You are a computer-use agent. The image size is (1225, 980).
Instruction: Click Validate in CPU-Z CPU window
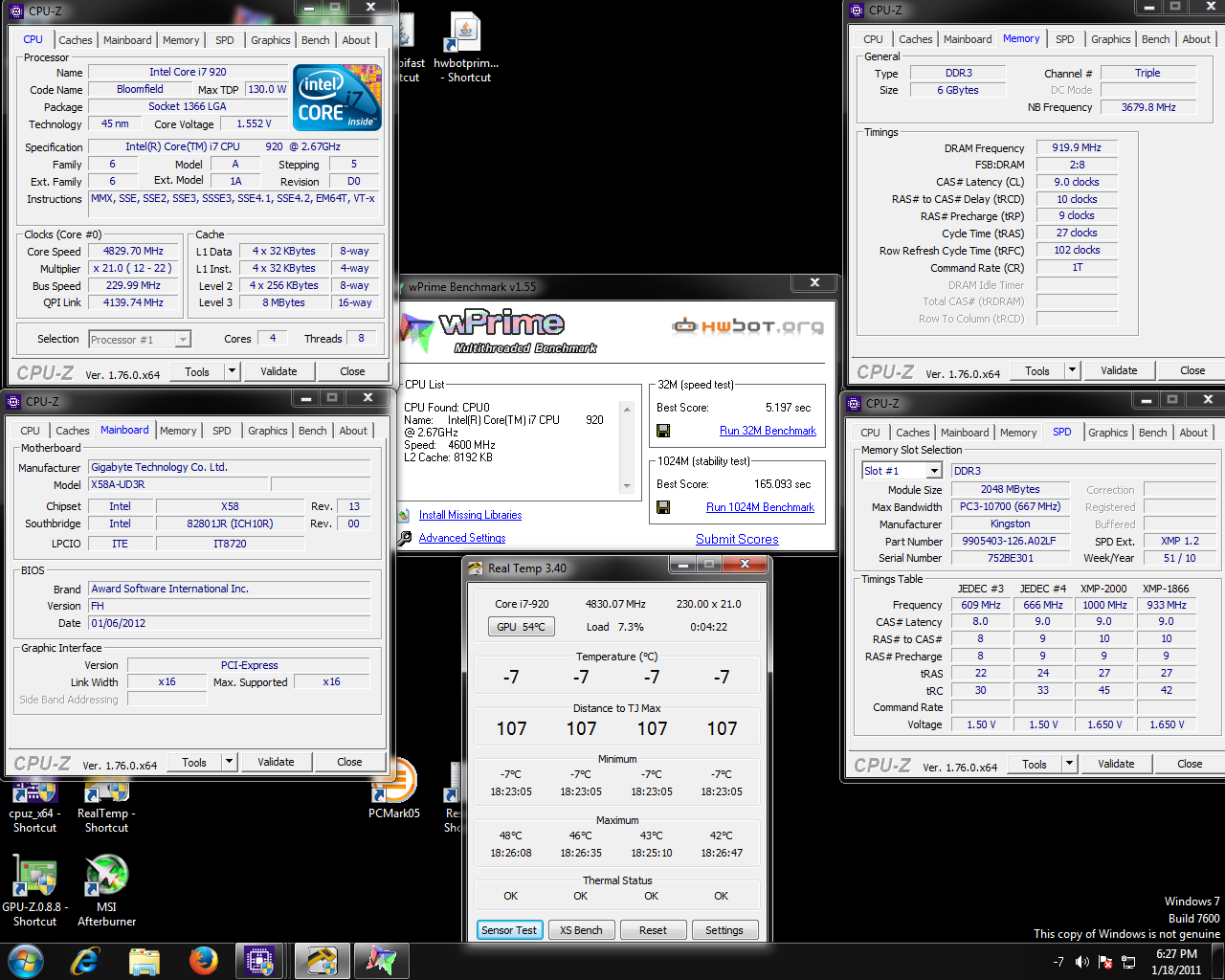(x=278, y=371)
